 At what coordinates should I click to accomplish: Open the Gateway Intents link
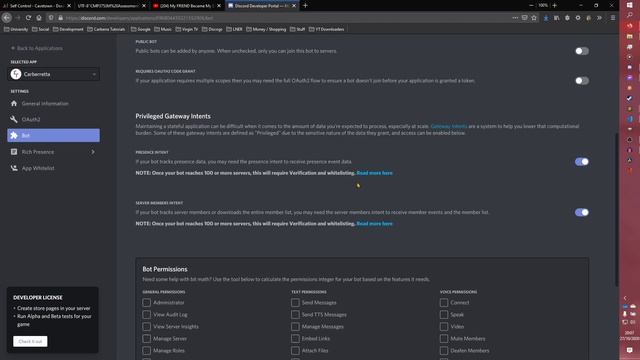click(x=449, y=126)
